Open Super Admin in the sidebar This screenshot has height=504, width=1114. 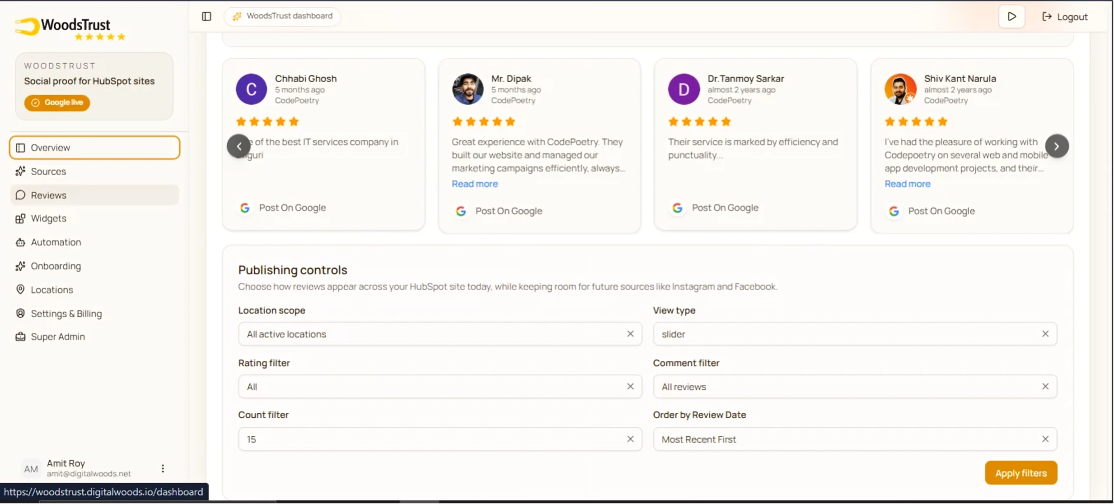click(94, 337)
